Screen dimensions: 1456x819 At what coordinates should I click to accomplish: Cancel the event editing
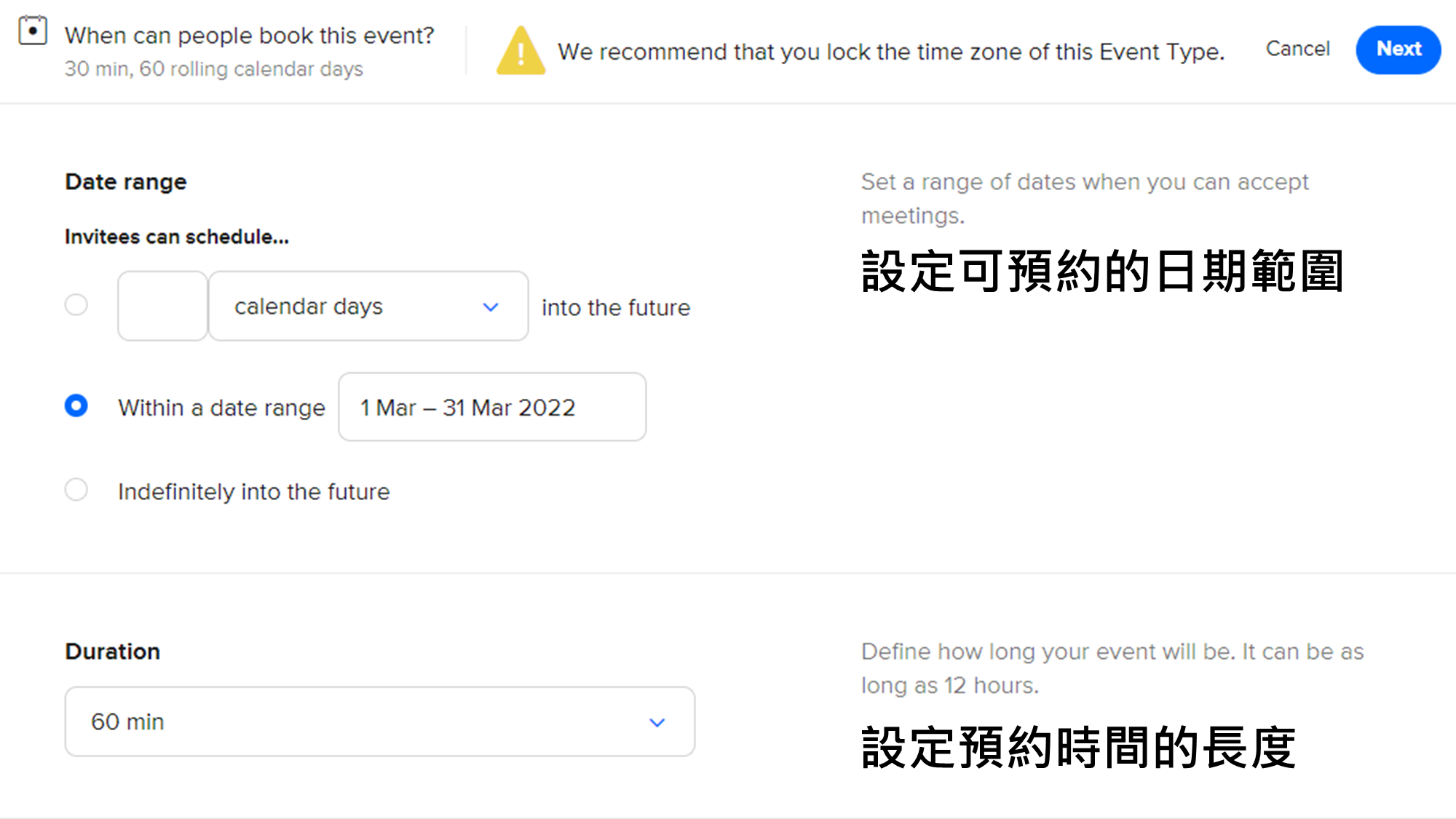1297,49
